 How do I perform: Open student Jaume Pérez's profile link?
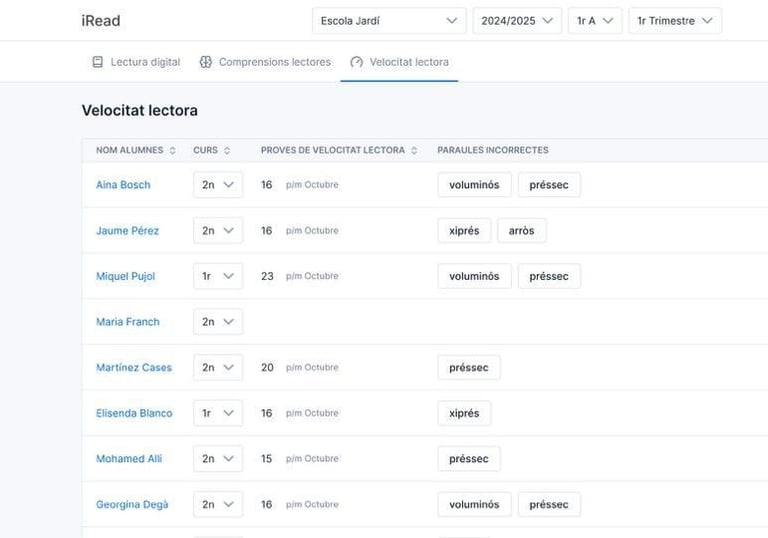pyautogui.click(x=127, y=231)
